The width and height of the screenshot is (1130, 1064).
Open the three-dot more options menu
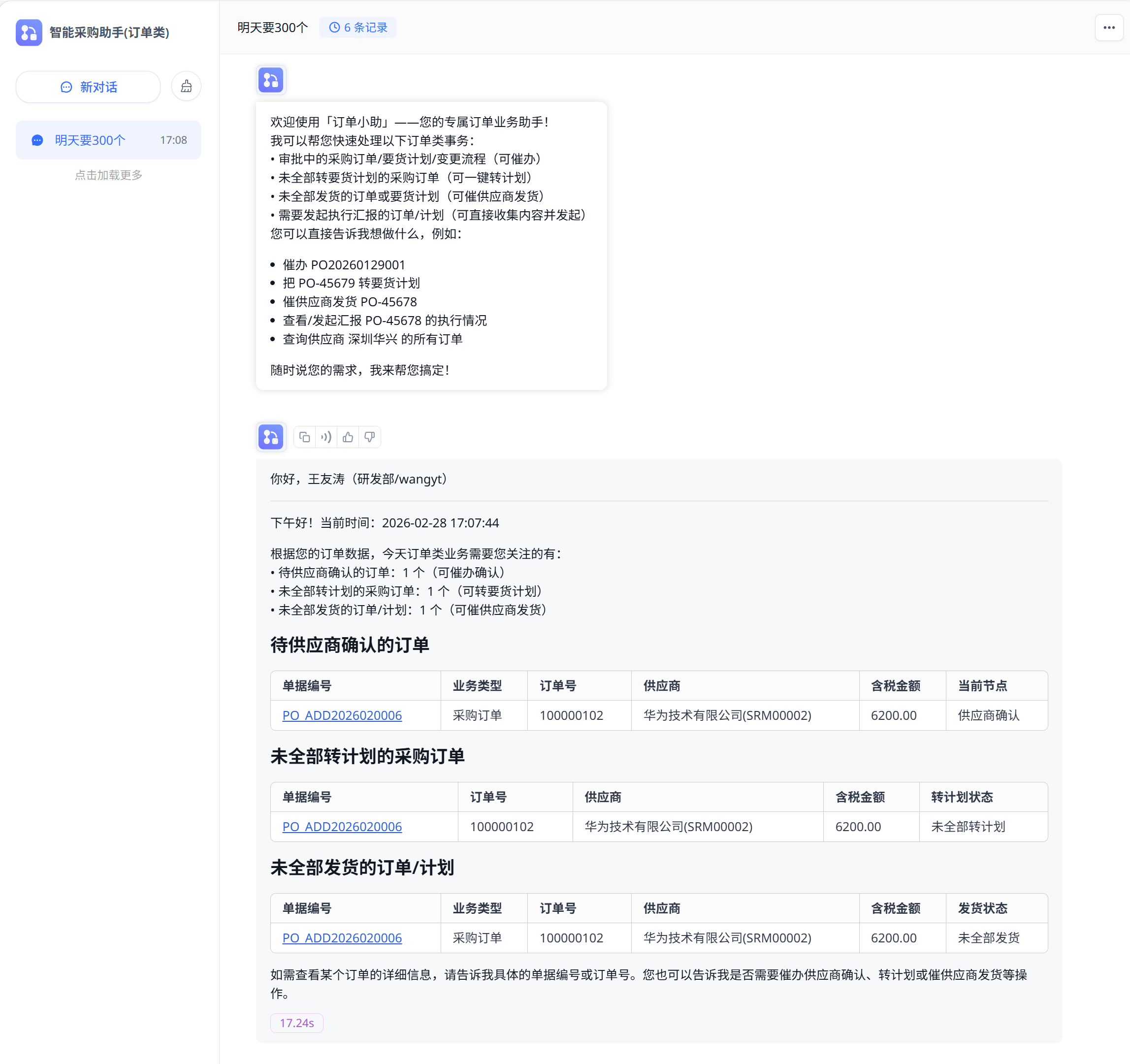point(1108,27)
